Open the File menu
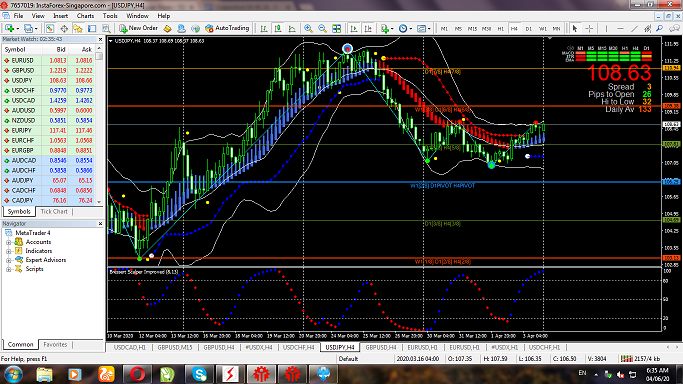This screenshot has height=384, width=683. click(18, 16)
